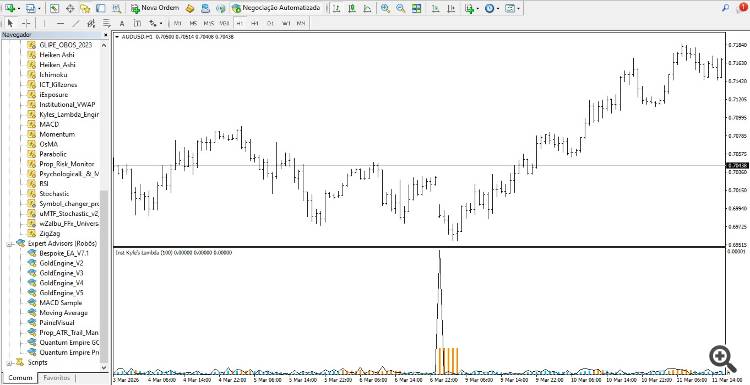Switch chart to M5 timeframe
750x385 pixels.
point(193,23)
